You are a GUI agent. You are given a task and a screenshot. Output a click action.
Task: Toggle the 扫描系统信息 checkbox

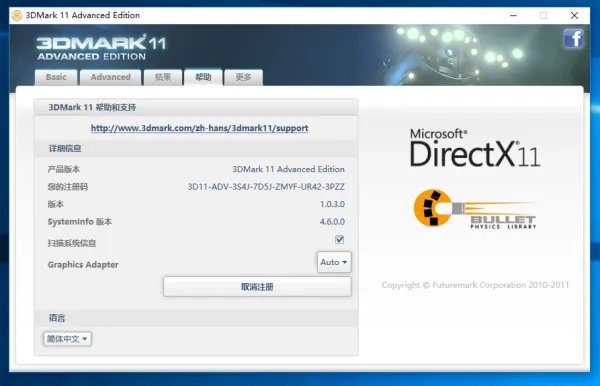[339, 239]
